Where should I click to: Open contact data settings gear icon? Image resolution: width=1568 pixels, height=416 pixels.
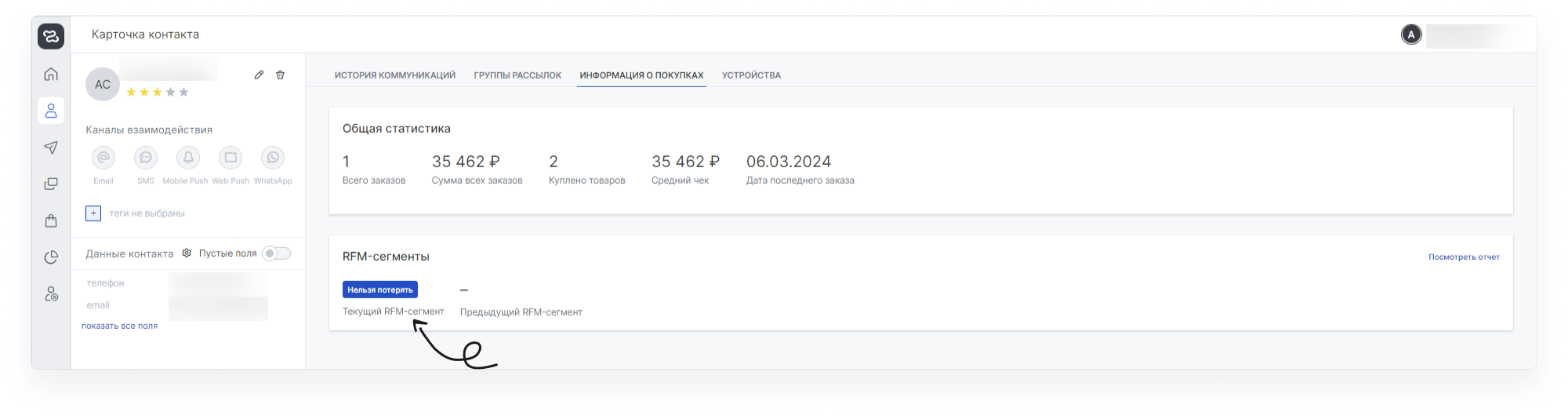pyautogui.click(x=187, y=253)
